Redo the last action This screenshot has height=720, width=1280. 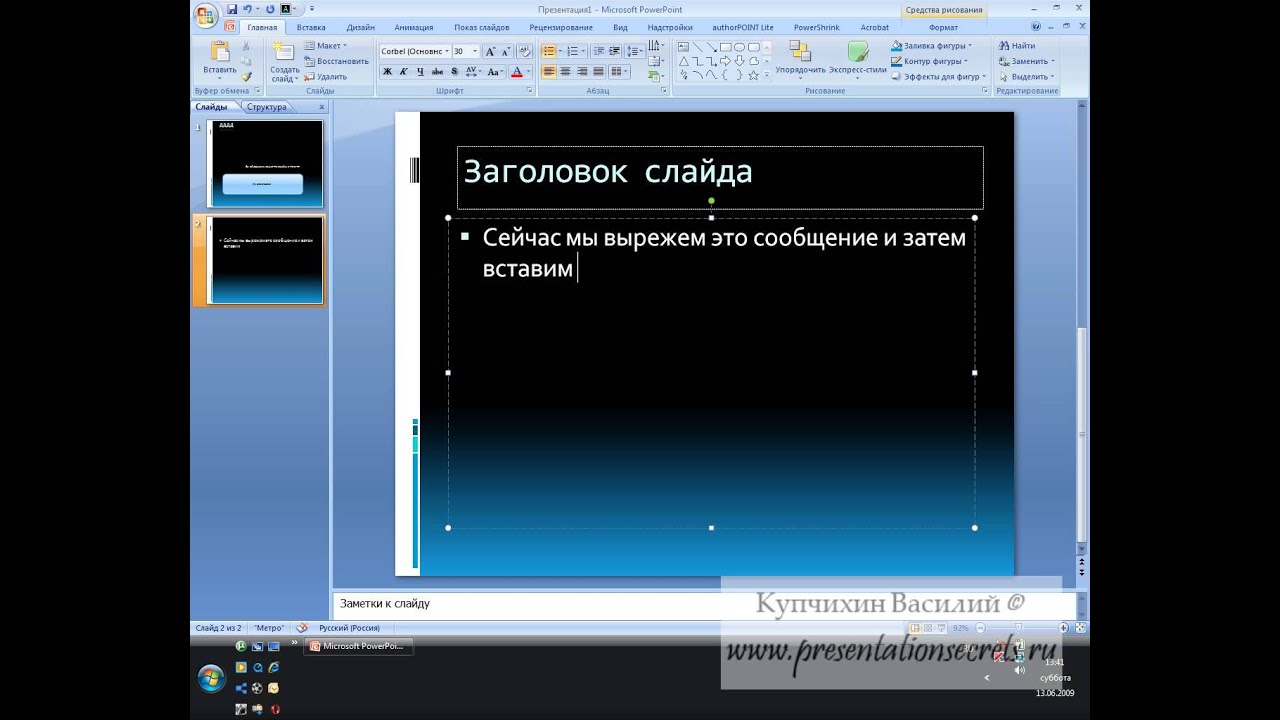tap(270, 9)
